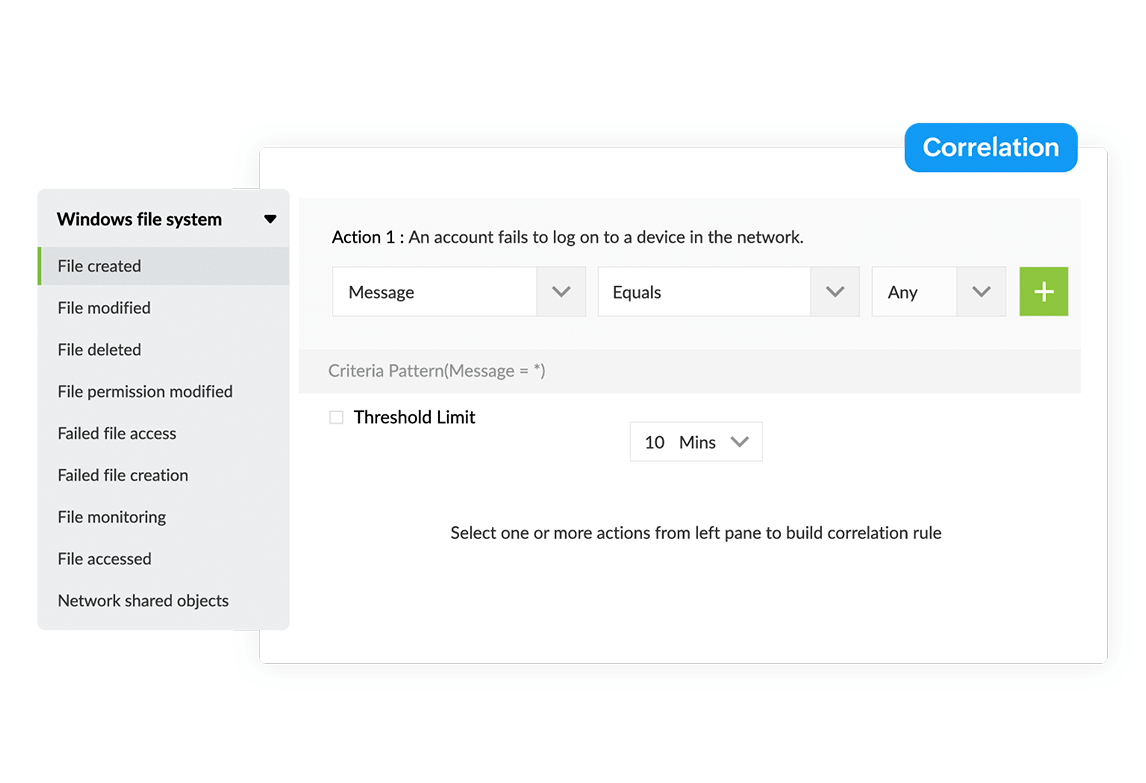
Task: Click the Criteria Pattern text bar
Action: pos(689,371)
